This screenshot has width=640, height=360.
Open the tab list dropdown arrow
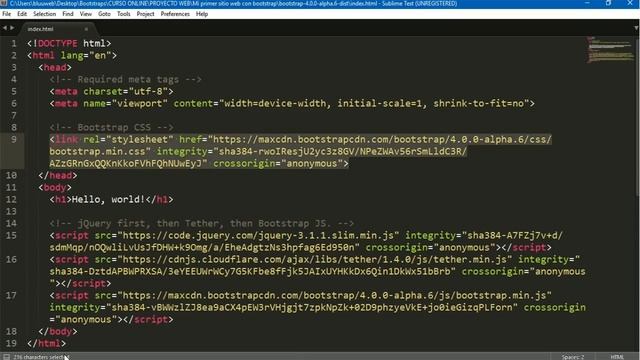pos(636,28)
